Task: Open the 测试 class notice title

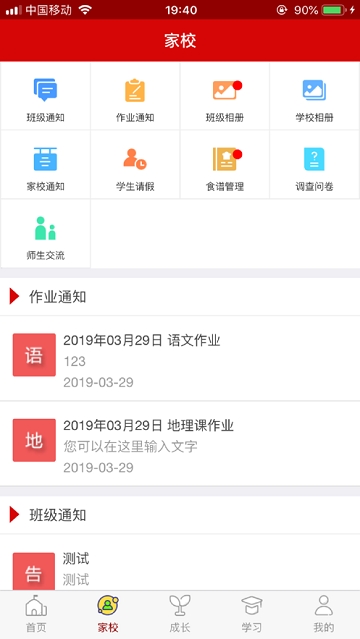Action: (x=76, y=558)
